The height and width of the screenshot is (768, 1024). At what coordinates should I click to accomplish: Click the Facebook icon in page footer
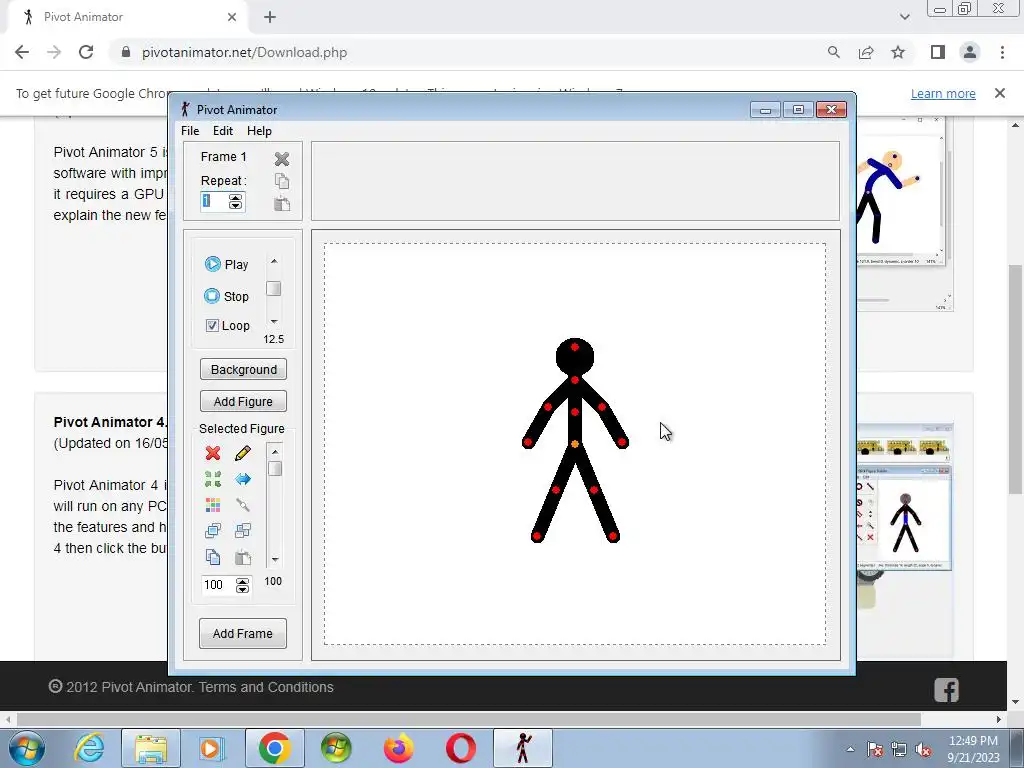pyautogui.click(x=946, y=690)
